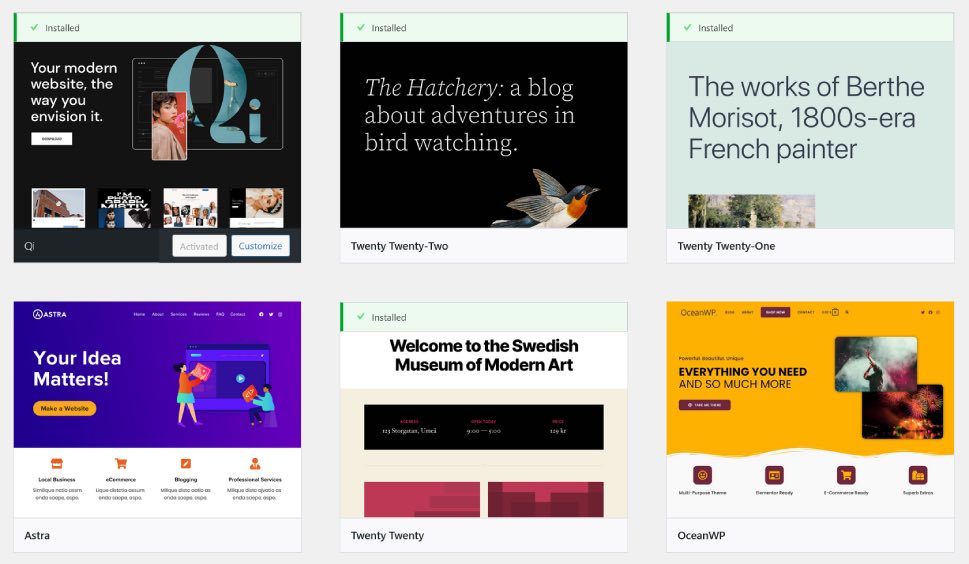Click the Customize button on Qi theme
The height and width of the screenshot is (564, 969).
point(260,246)
